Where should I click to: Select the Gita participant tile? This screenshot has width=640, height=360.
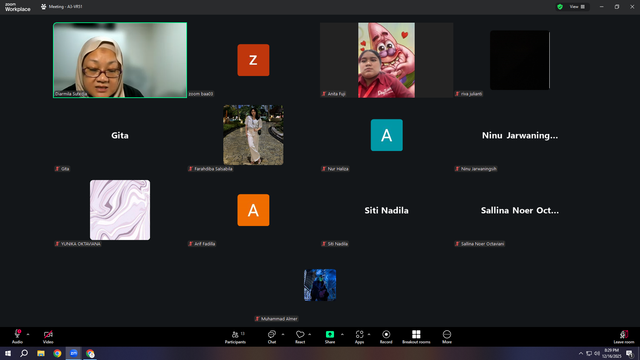120,135
